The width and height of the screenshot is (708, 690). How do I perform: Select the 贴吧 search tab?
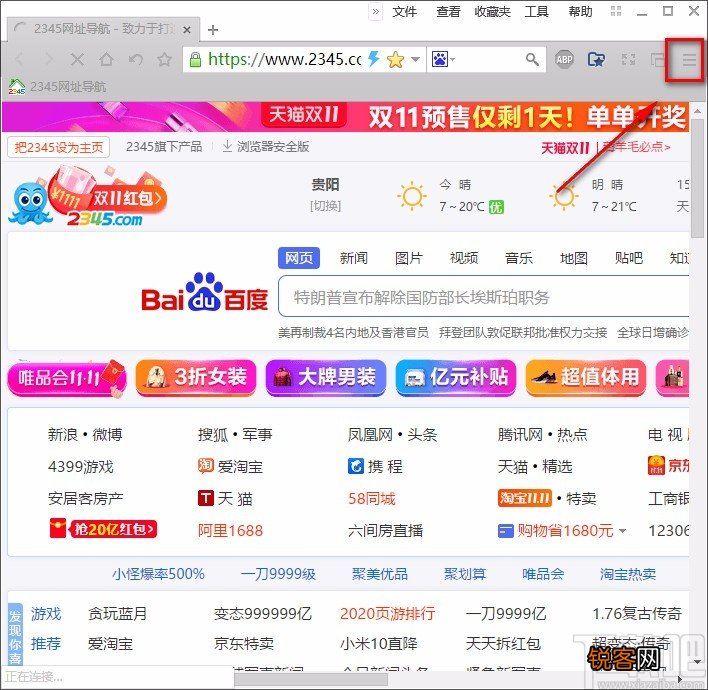coord(629,258)
